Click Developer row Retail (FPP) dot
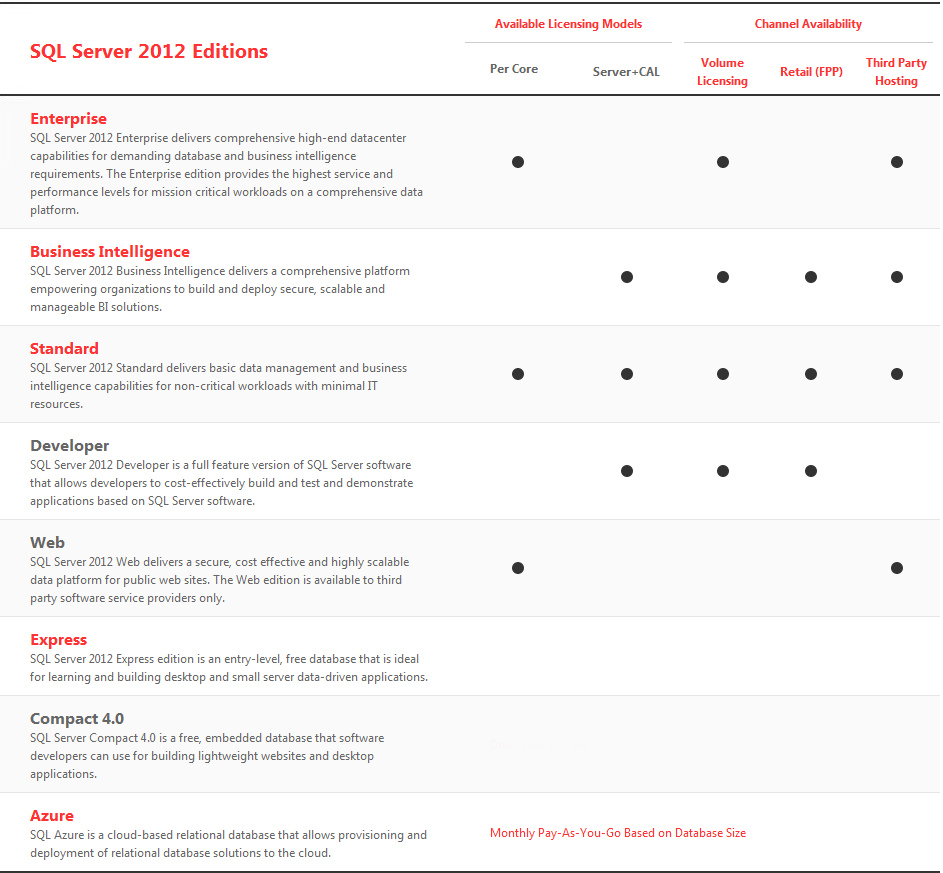Image resolution: width=943 pixels, height=873 pixels. [811, 471]
